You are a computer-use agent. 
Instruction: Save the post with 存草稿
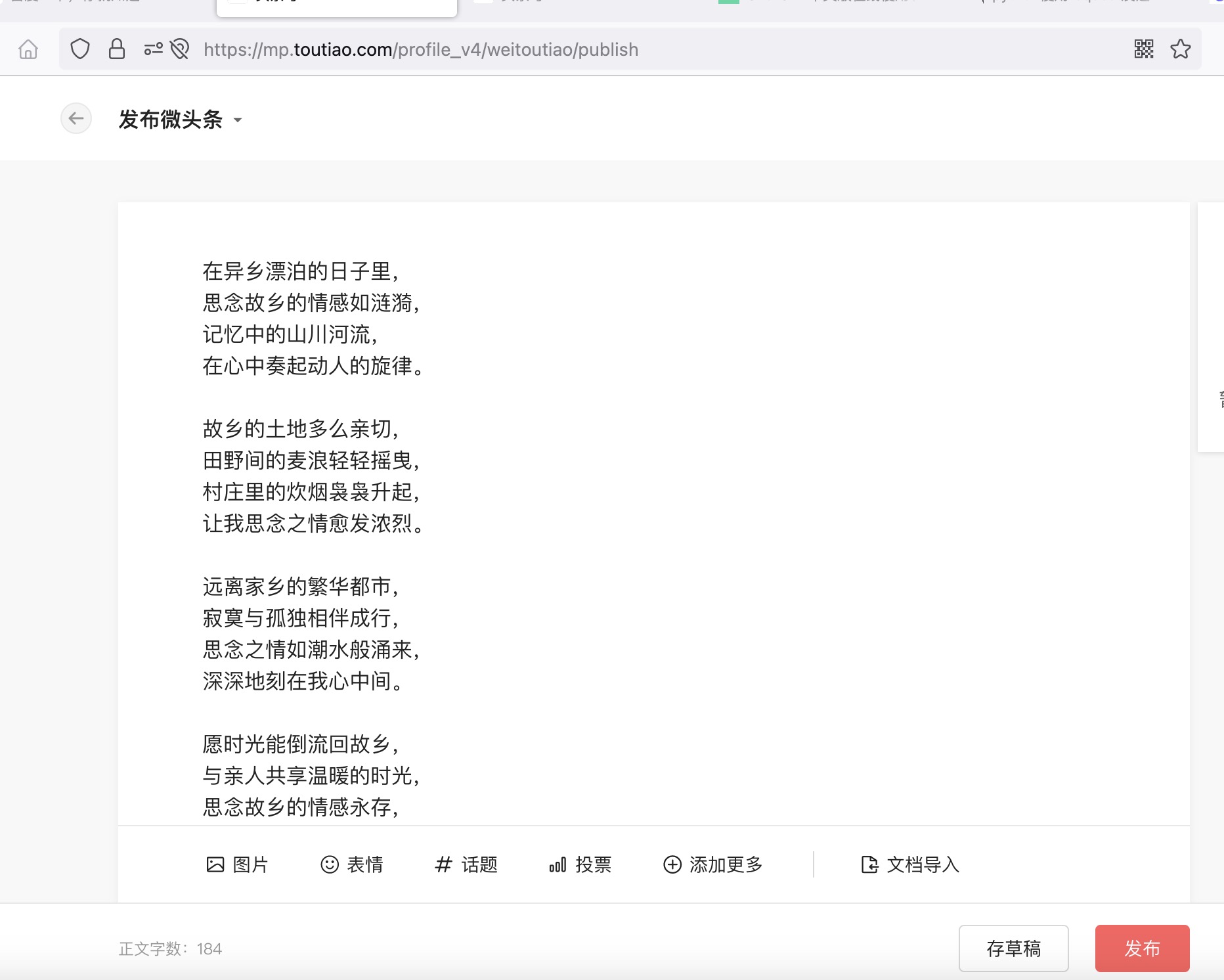pos(1014,948)
